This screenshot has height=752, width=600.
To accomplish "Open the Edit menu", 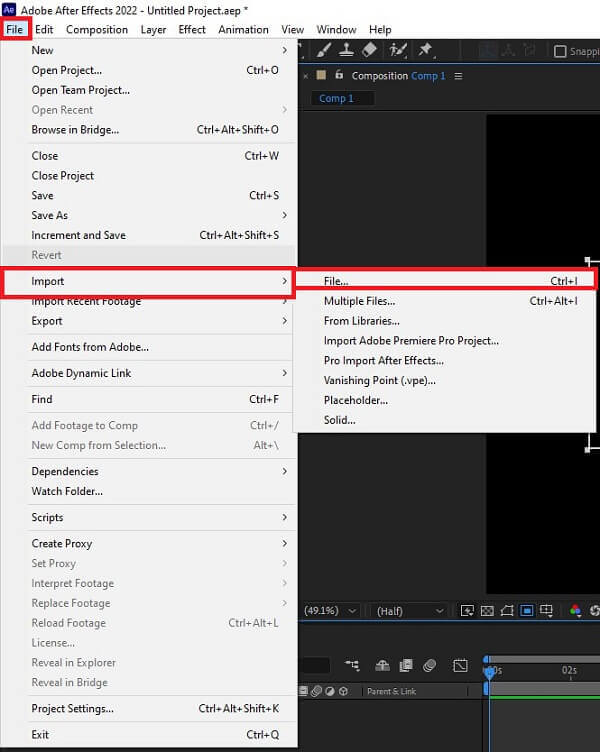I will [x=44, y=29].
